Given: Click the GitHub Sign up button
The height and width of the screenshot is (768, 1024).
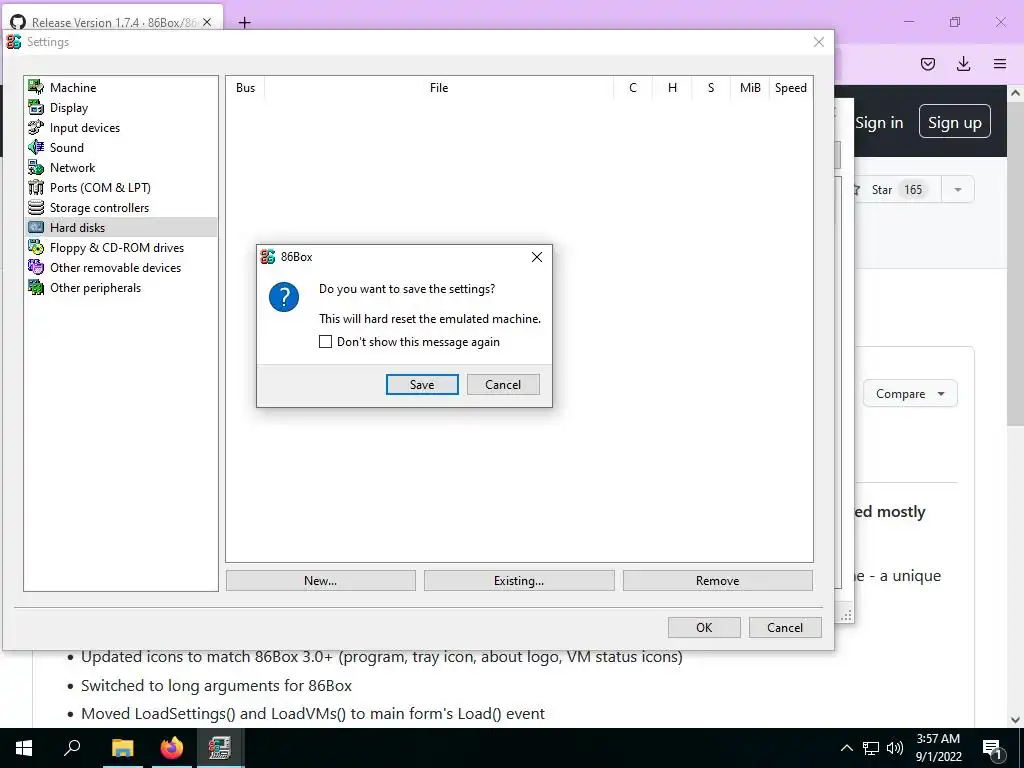Looking at the screenshot, I should point(955,122).
